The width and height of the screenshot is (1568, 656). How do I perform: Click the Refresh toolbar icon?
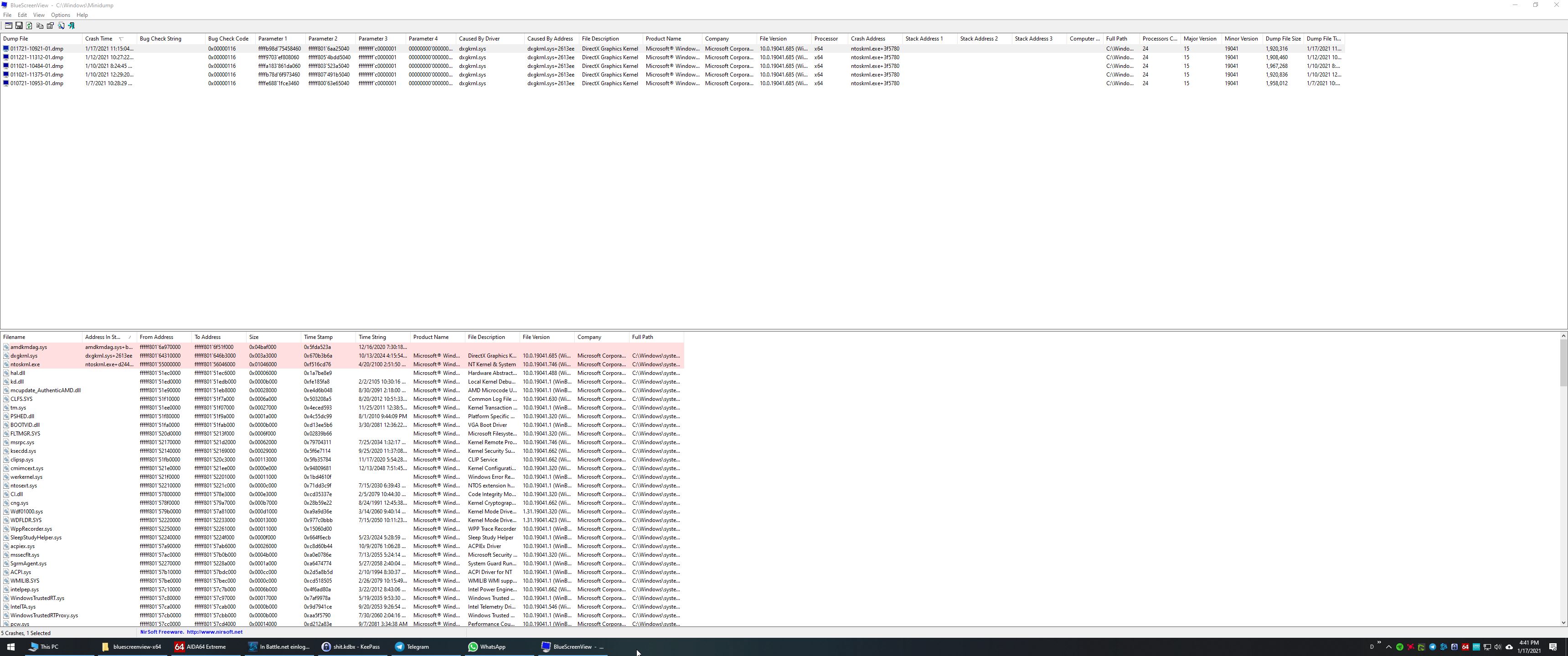[x=29, y=26]
